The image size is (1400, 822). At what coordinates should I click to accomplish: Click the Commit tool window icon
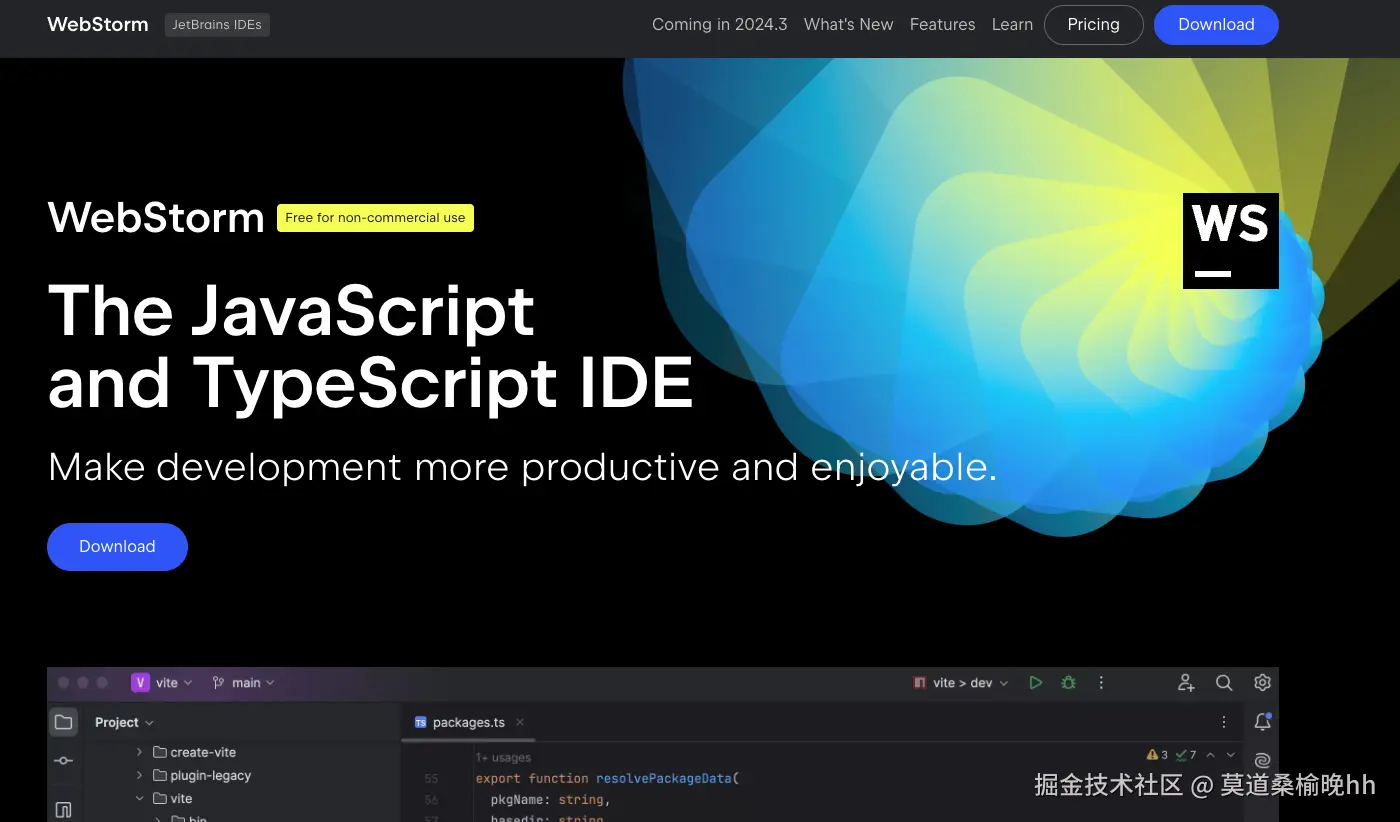64,761
